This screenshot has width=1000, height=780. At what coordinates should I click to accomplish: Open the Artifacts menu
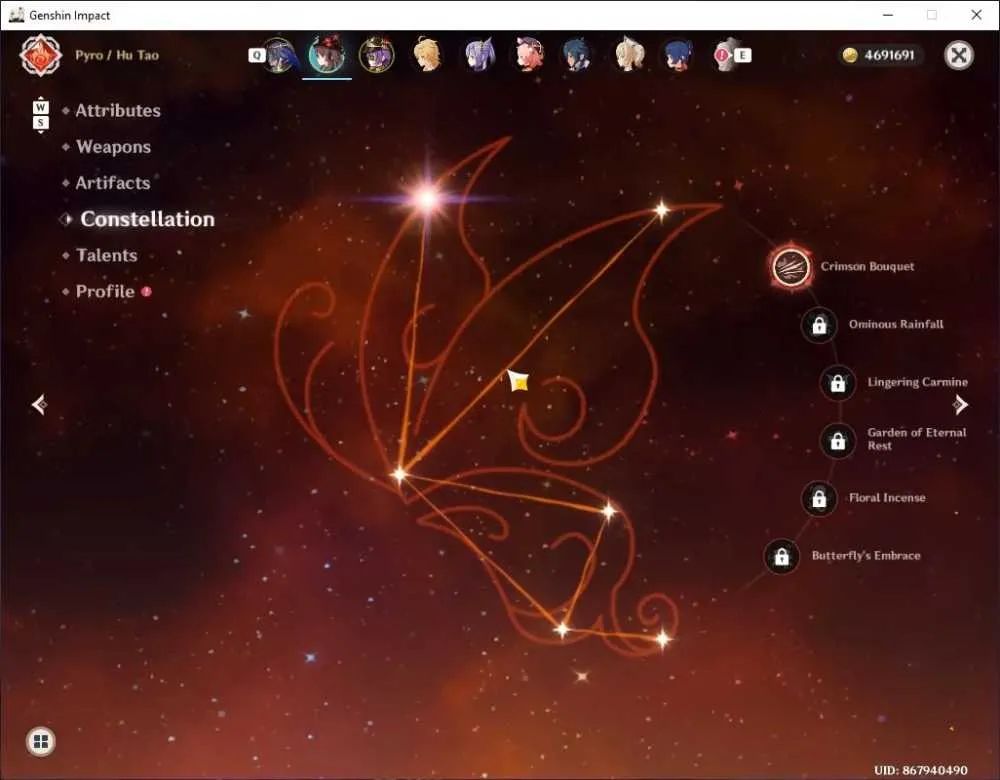coord(113,184)
